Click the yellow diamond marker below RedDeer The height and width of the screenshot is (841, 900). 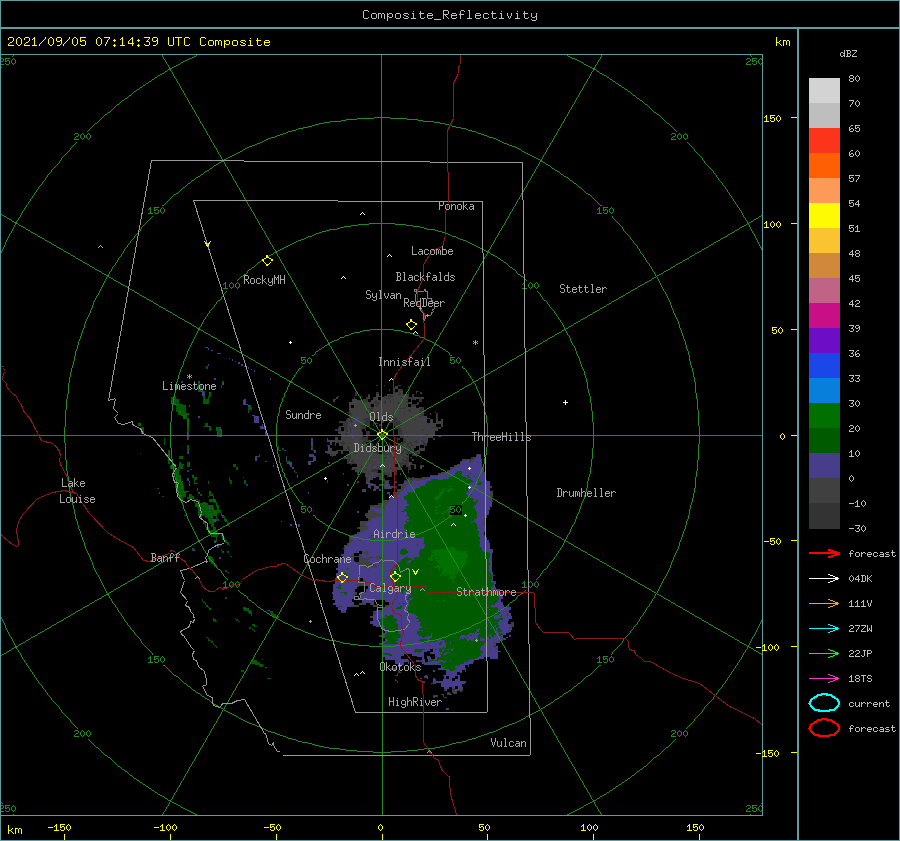(412, 325)
